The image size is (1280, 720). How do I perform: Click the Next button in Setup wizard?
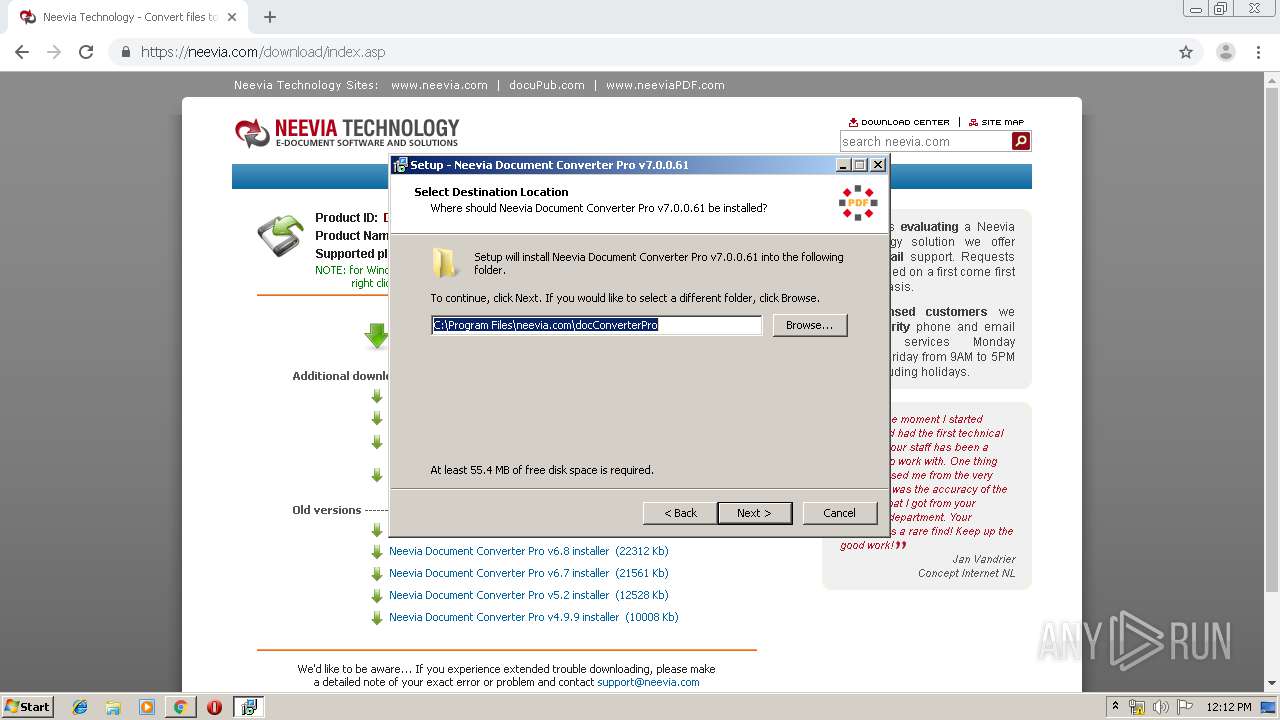click(754, 513)
